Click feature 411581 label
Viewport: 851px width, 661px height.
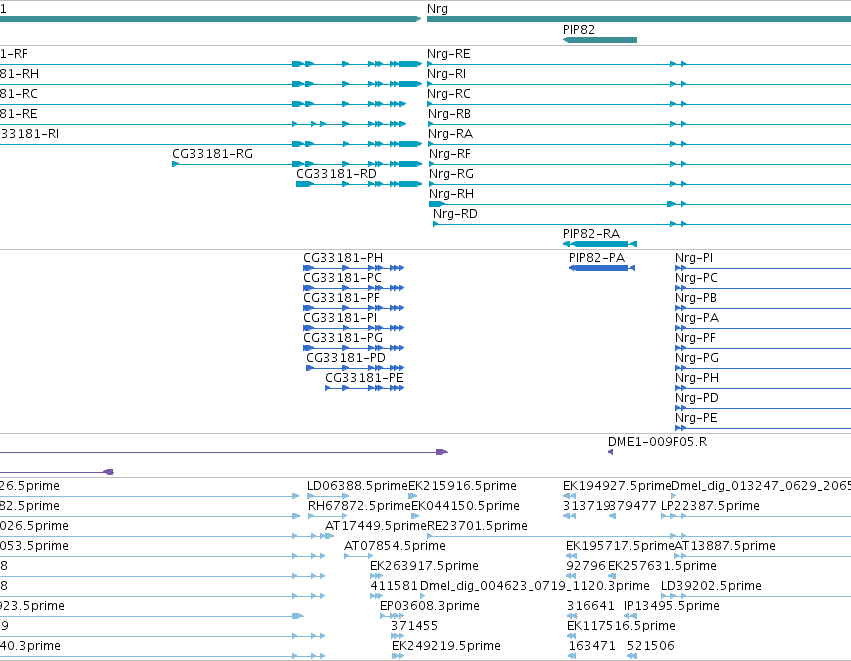[394, 586]
